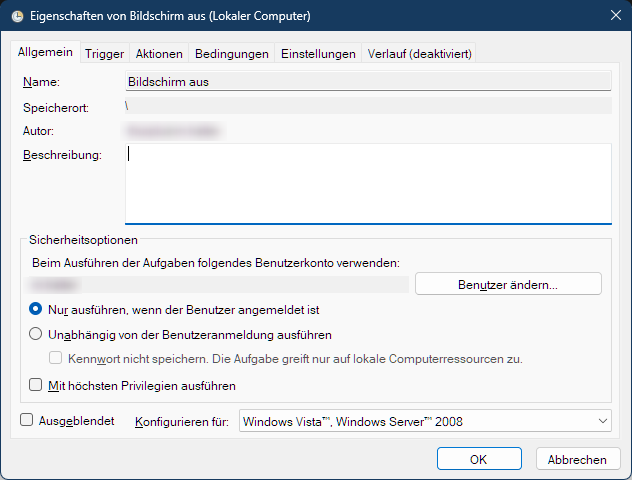Screen dimensions: 632x480
Task: Expand the 'Konfigurieren für' dropdown
Action: (x=425, y=422)
